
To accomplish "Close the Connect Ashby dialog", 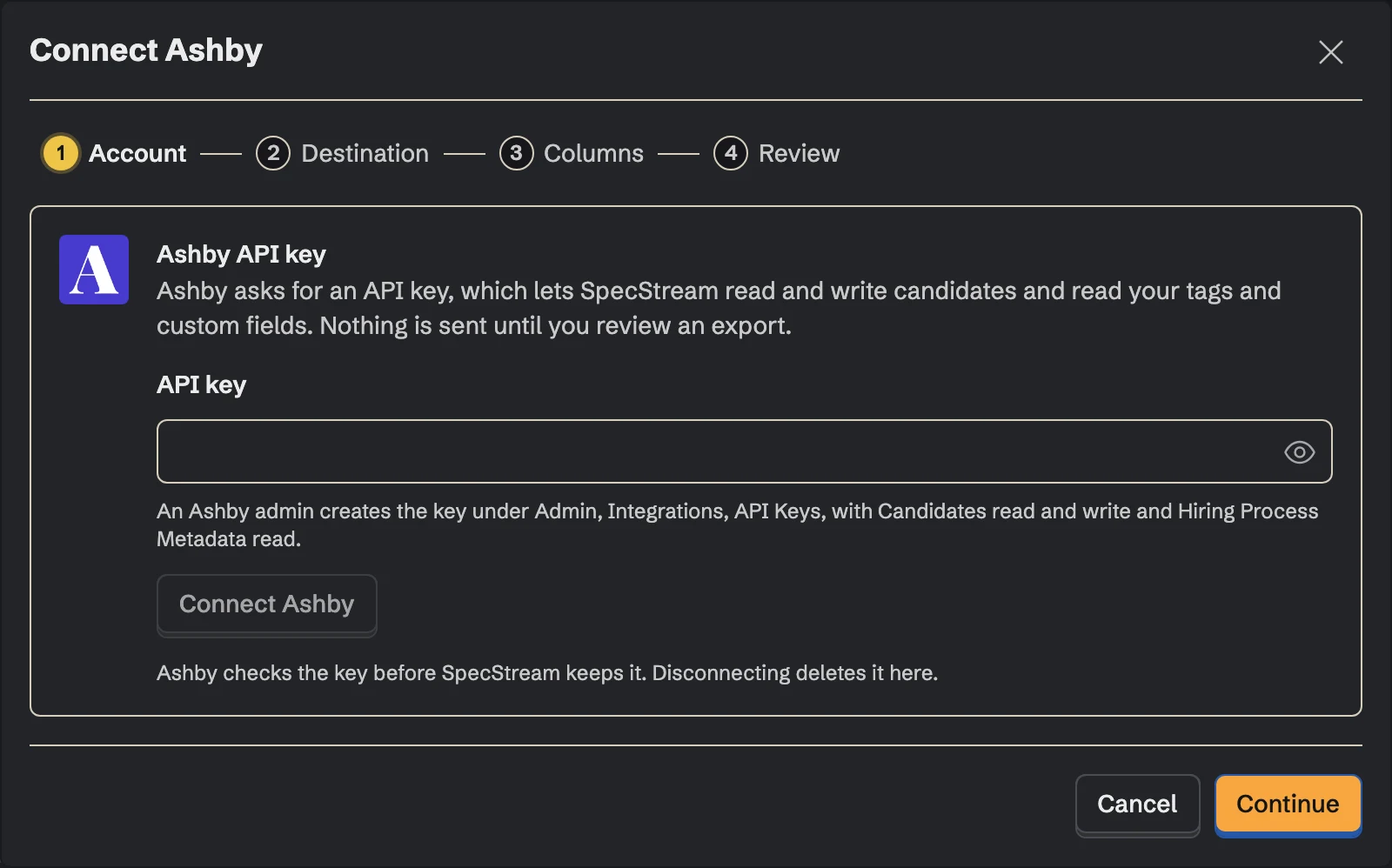I will [x=1330, y=52].
